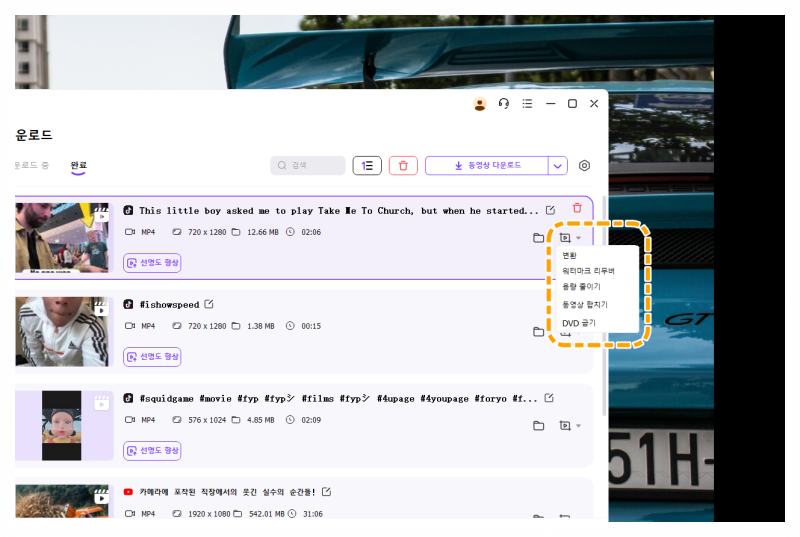Viewport: 800px width, 537px height.
Task: Click TikTok icon beside 'This little boy' title
Action: 128,210
